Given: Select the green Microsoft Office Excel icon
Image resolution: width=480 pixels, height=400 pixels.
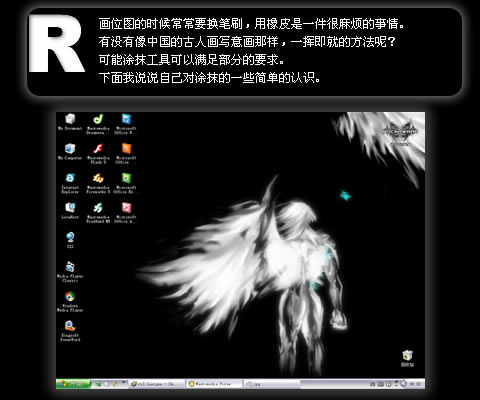Looking at the screenshot, I should [x=126, y=183].
